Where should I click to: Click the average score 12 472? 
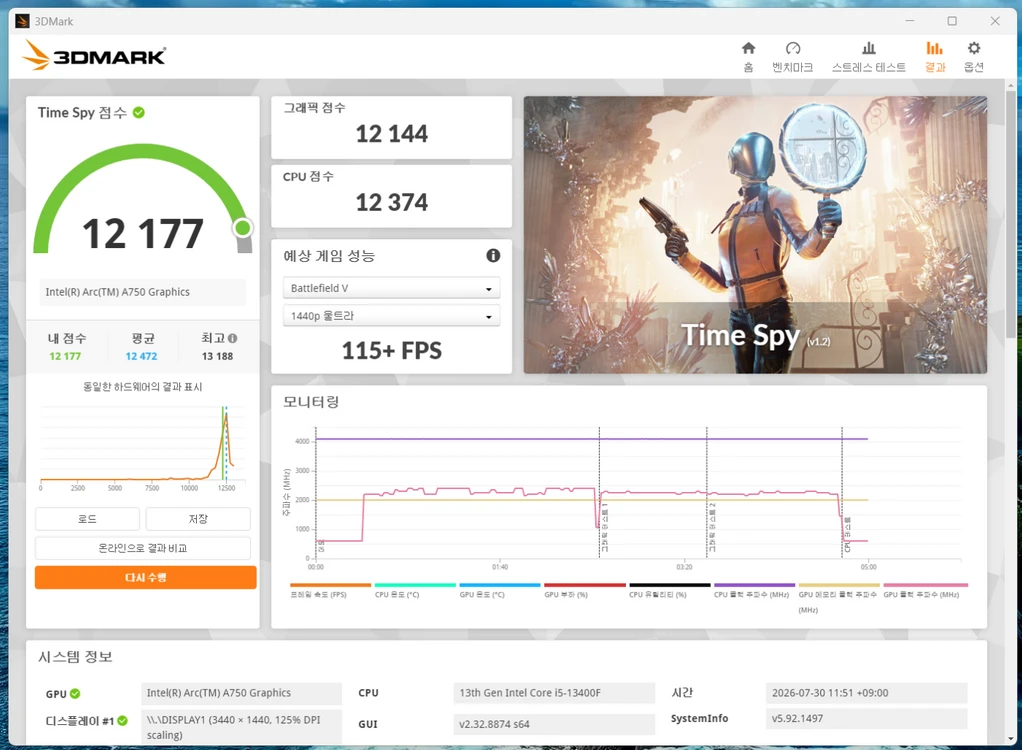[141, 356]
